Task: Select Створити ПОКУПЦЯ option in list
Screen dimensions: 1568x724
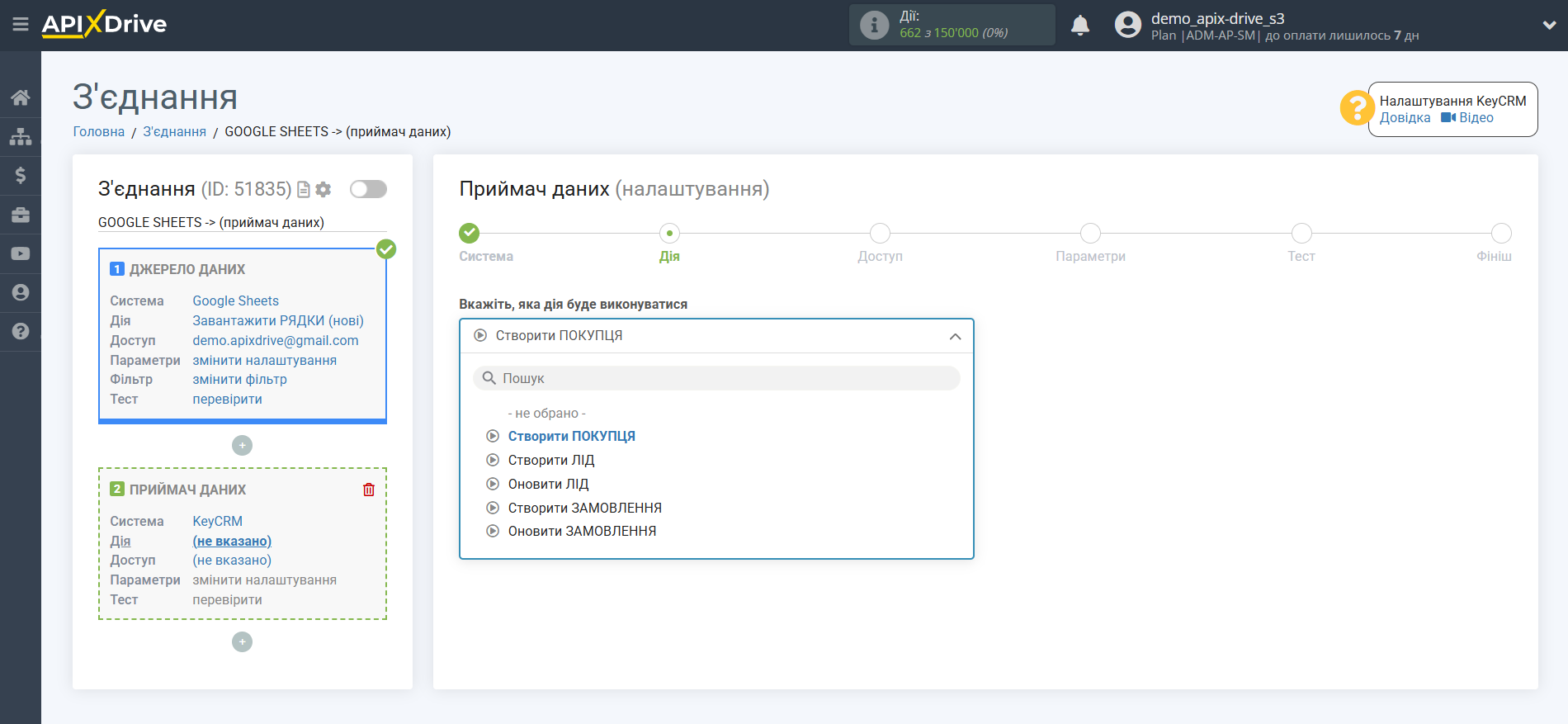Action: pyautogui.click(x=571, y=436)
